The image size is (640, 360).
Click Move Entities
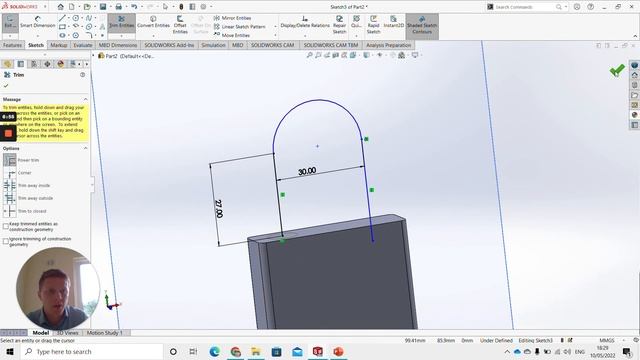tap(232, 35)
